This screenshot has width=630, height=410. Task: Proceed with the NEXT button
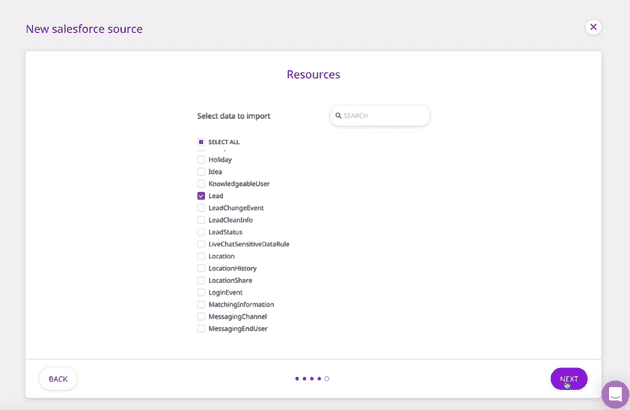click(569, 379)
